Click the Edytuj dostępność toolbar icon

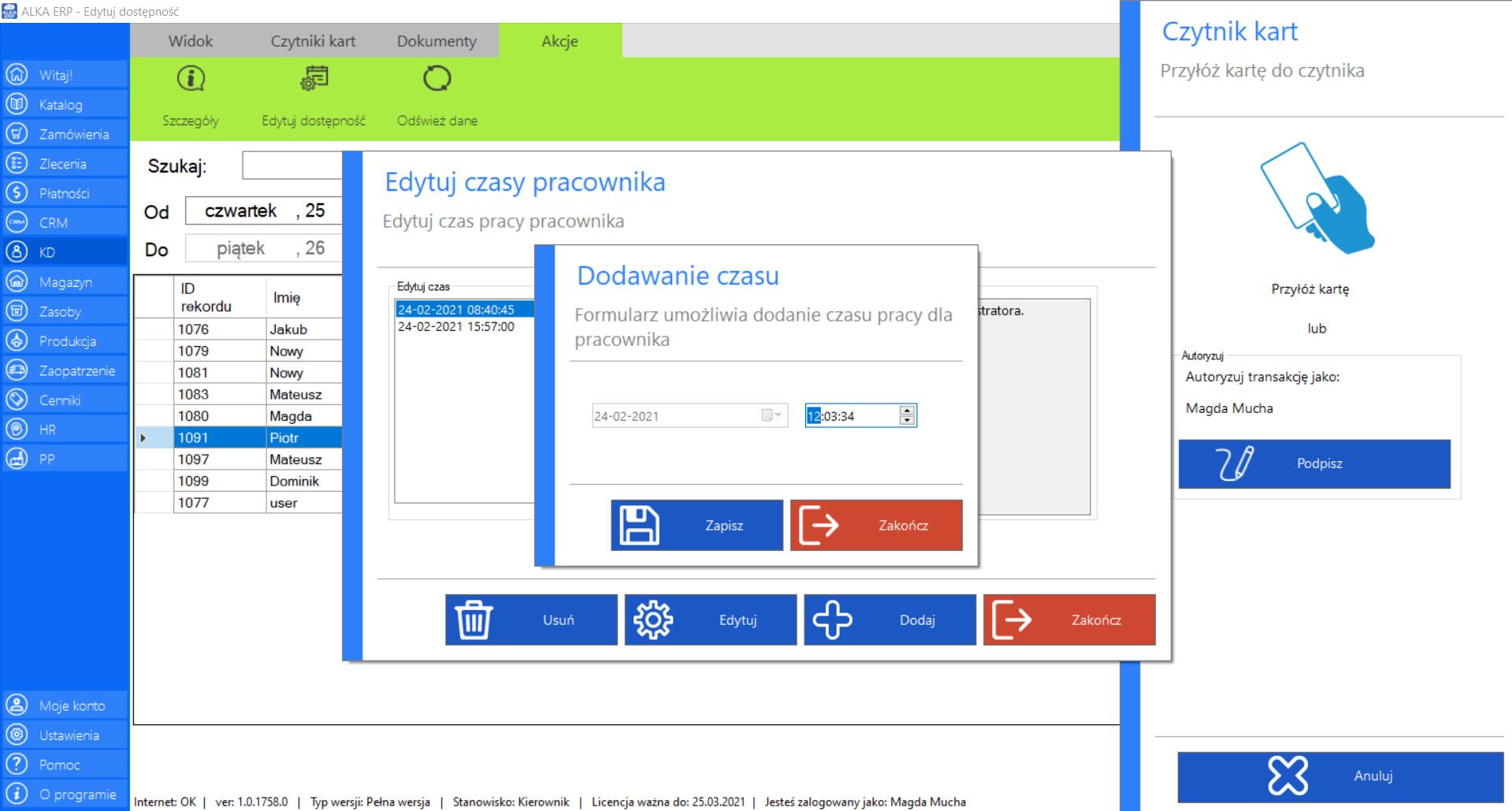[314, 79]
